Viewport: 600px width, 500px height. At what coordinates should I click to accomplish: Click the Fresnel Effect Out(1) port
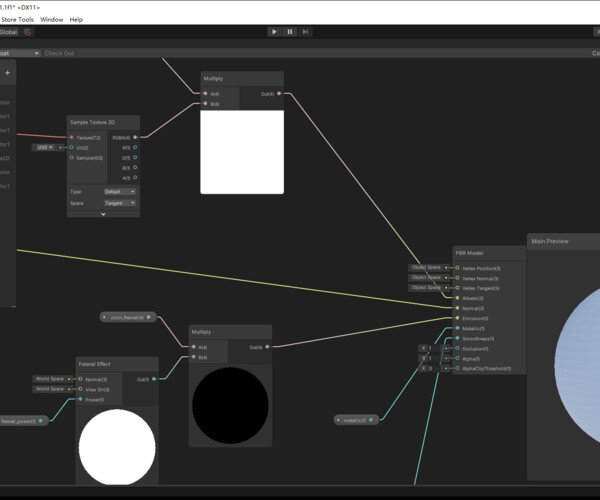tap(154, 379)
